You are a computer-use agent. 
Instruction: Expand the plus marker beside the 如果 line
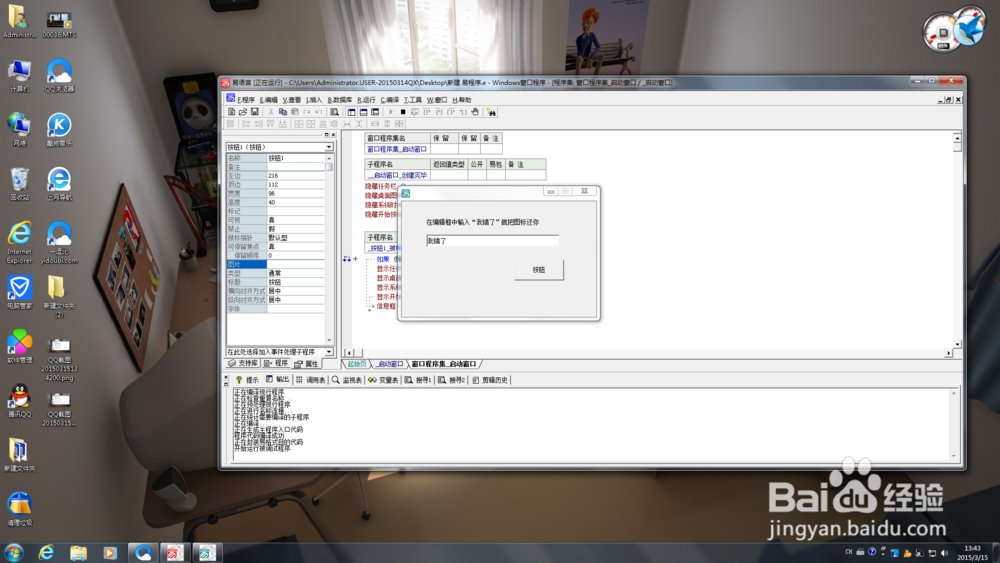[x=355, y=259]
